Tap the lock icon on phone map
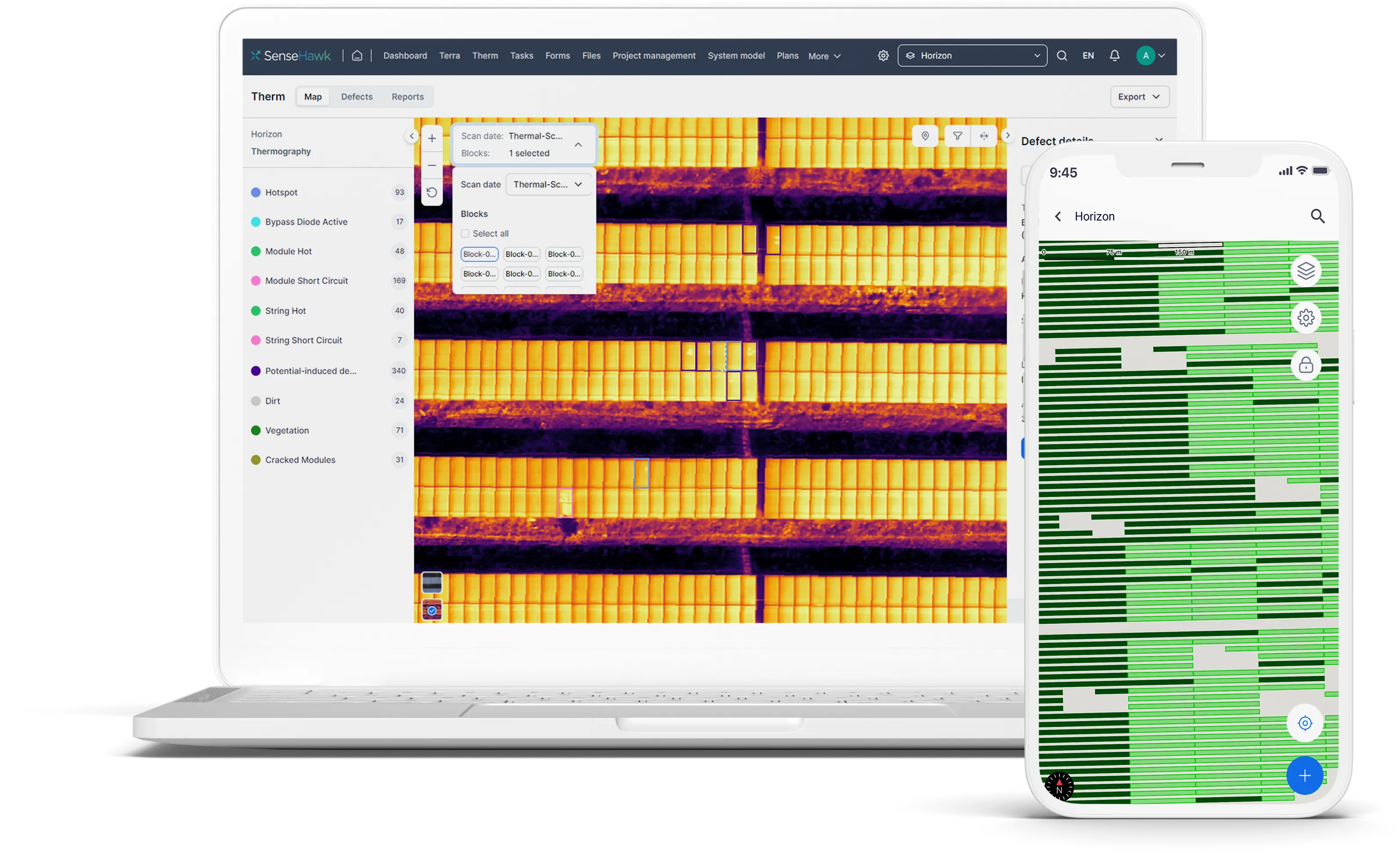This screenshot has width=1400, height=853. pos(1306,365)
